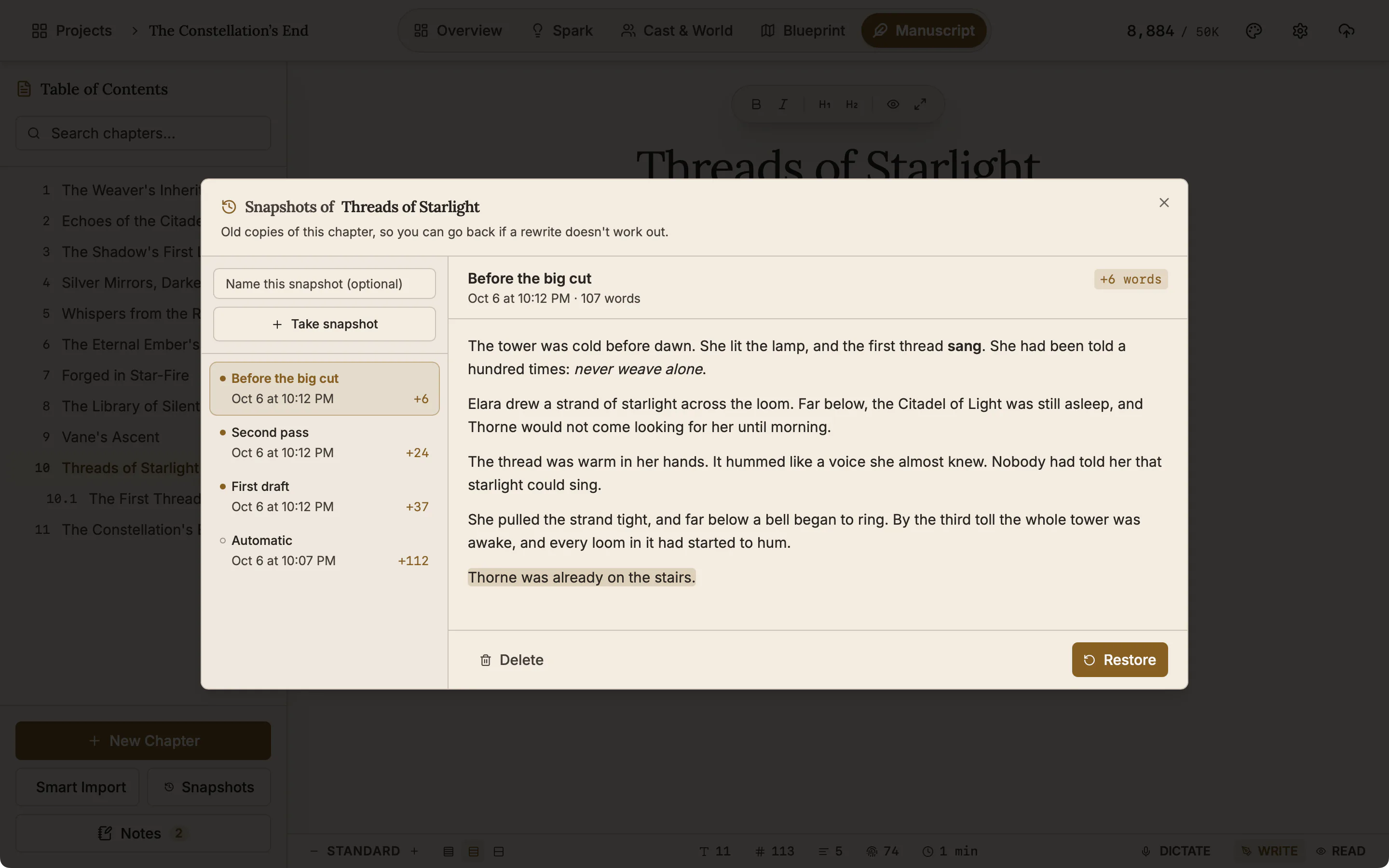This screenshot has width=1389, height=868.
Task: Select the Before the big cut entry
Action: pos(324,389)
